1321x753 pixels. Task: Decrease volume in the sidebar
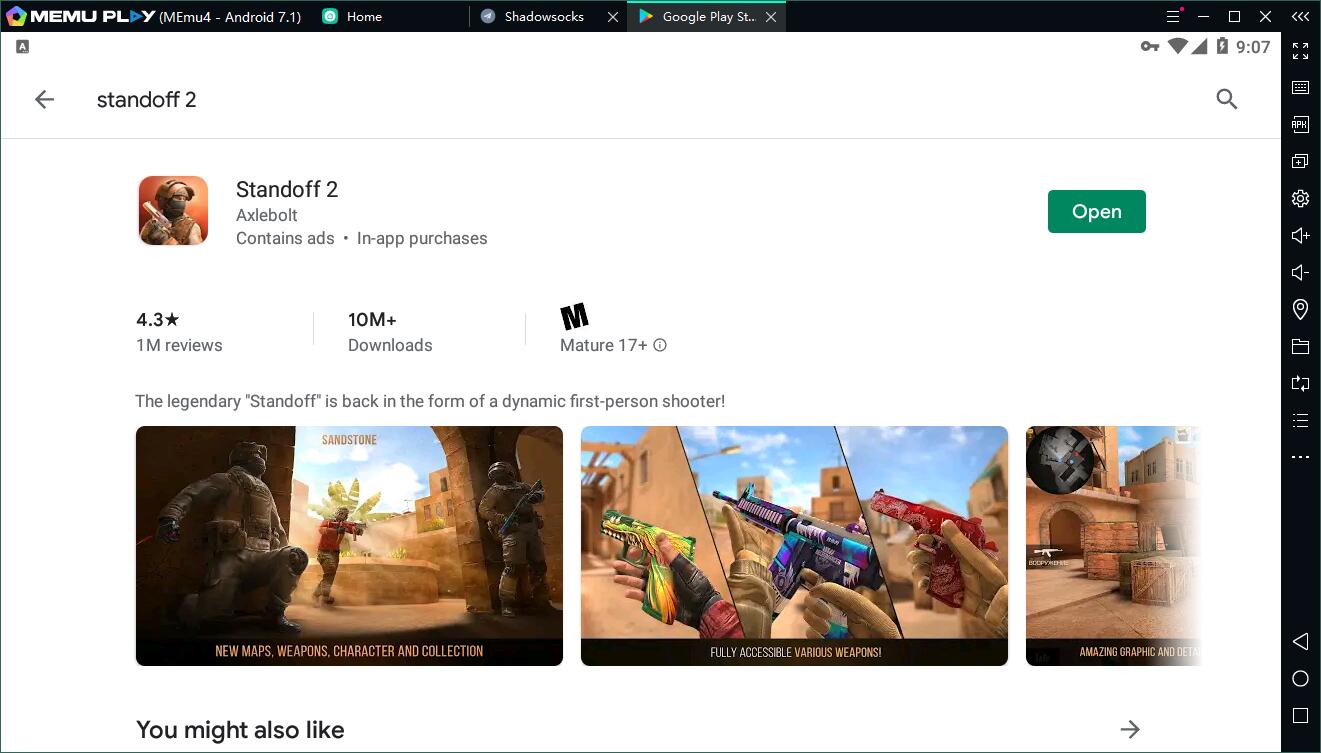[x=1300, y=273]
